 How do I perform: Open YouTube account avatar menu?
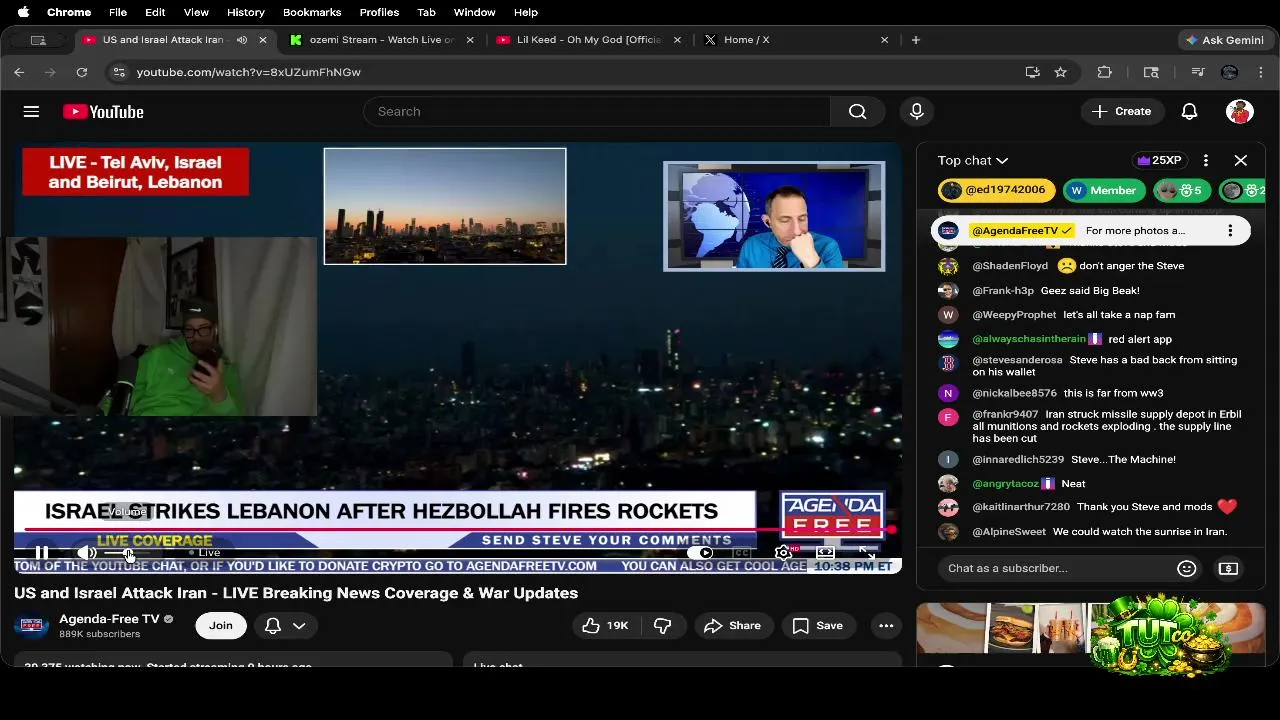pyautogui.click(x=1240, y=111)
